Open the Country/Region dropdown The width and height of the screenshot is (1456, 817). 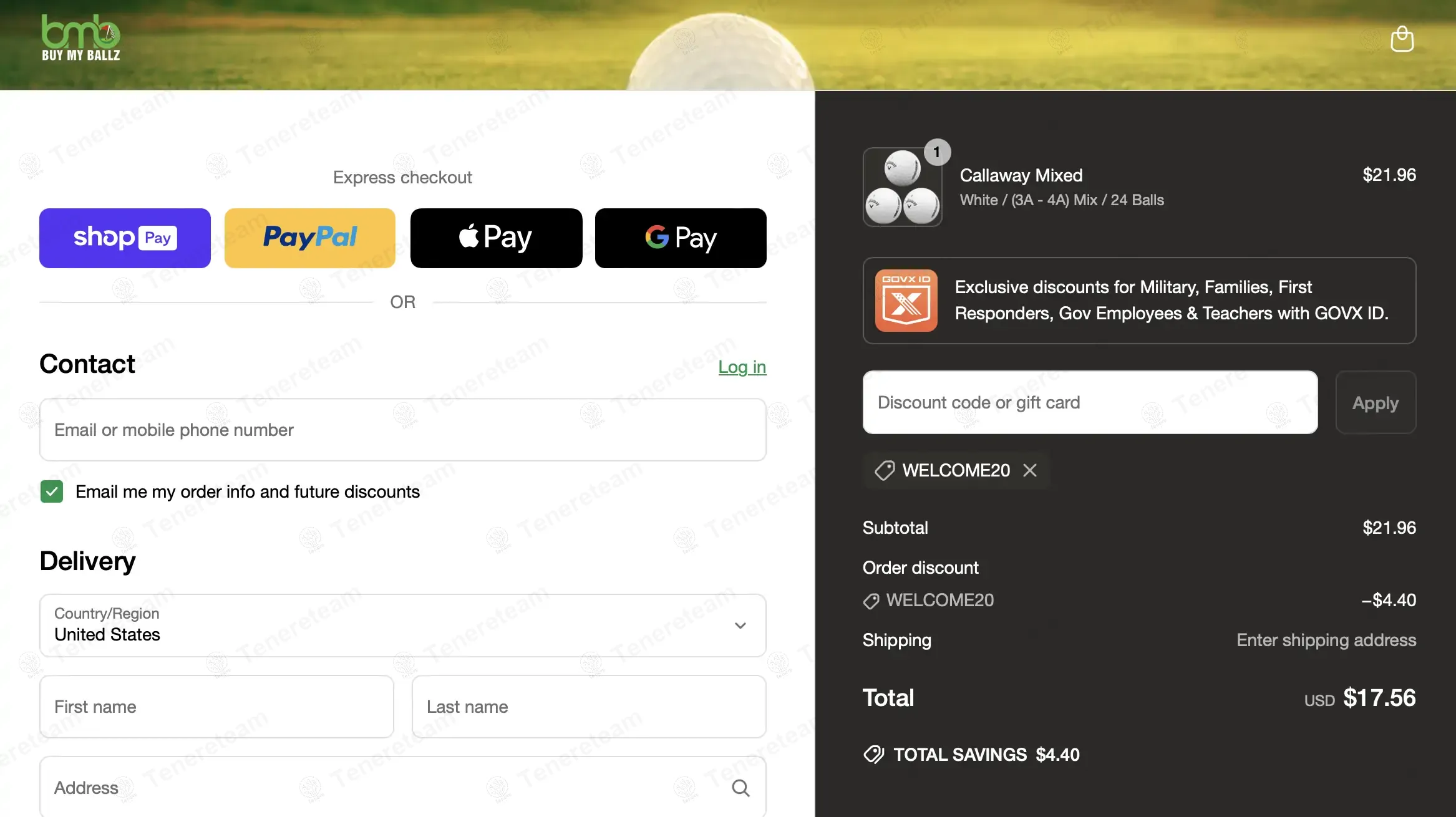[403, 625]
